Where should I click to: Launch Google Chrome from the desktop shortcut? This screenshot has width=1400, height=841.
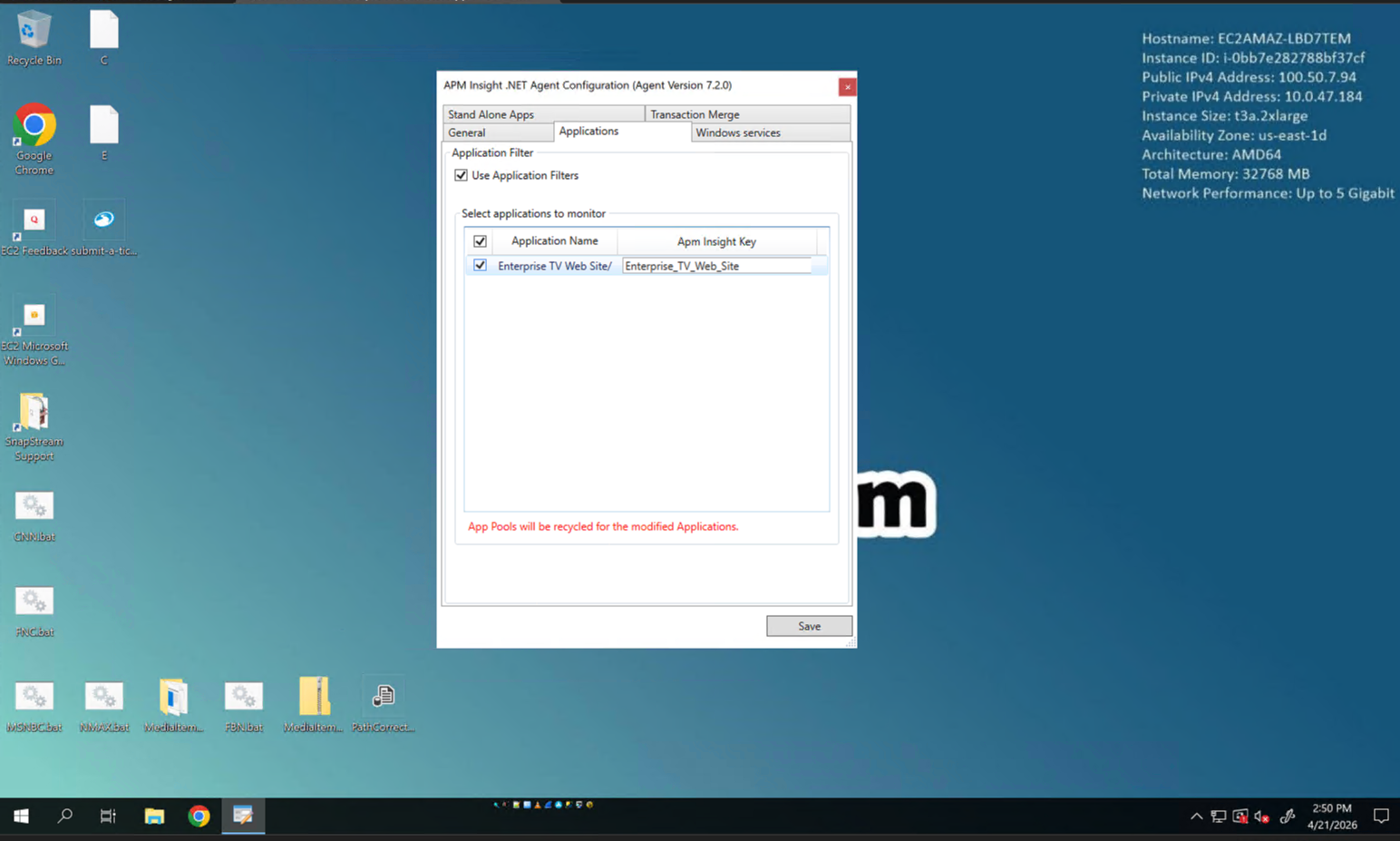tap(34, 127)
